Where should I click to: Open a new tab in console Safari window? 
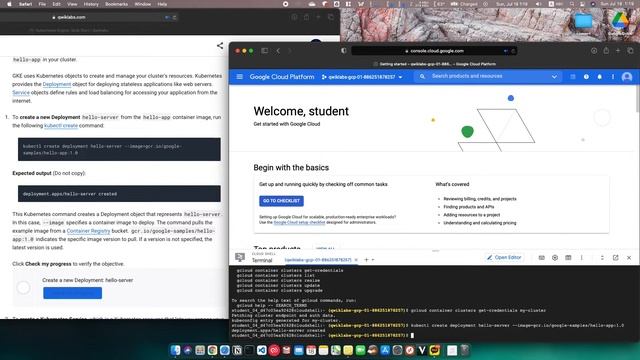click(618, 51)
